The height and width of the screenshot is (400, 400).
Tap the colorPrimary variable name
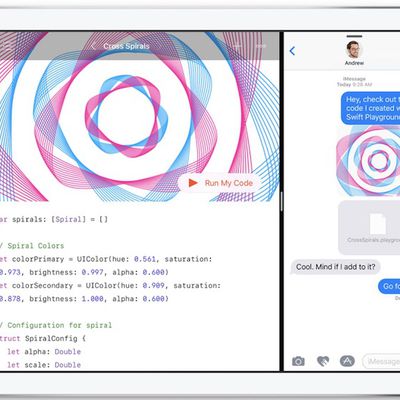tap(38, 259)
